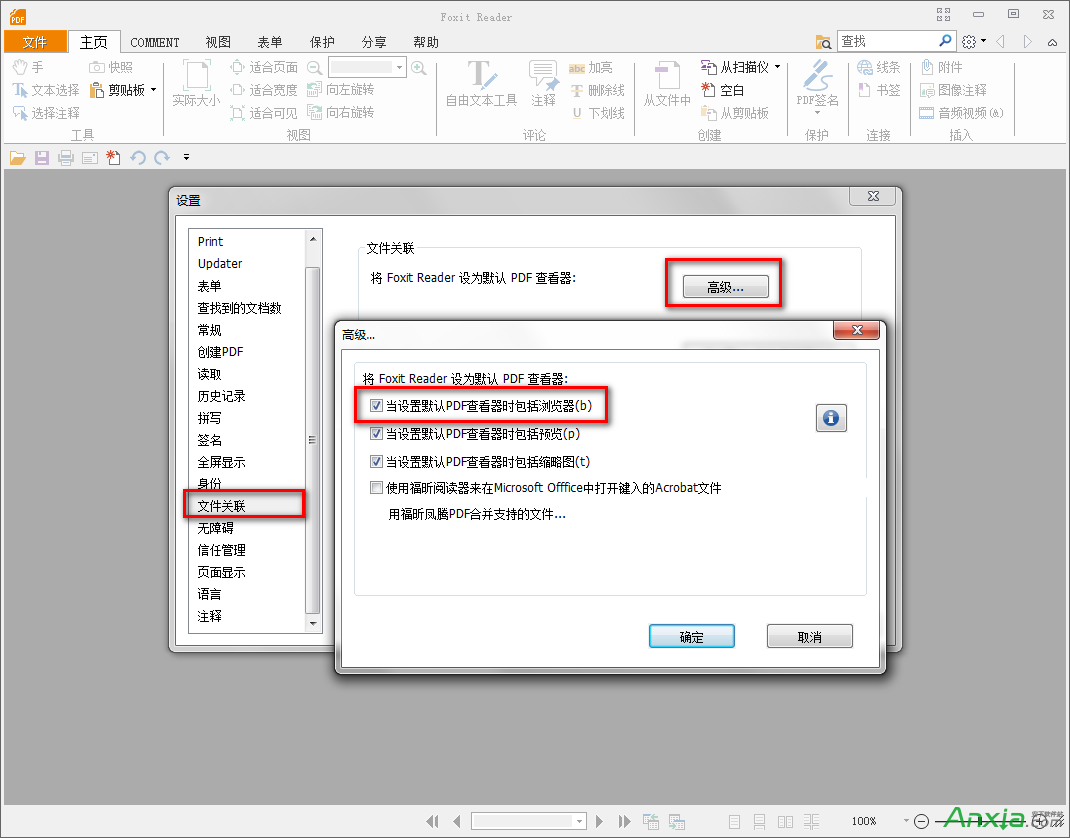Viewport: 1070px width, 838px height.
Task: Select the 文本选择 text selection tool
Action: [46, 89]
